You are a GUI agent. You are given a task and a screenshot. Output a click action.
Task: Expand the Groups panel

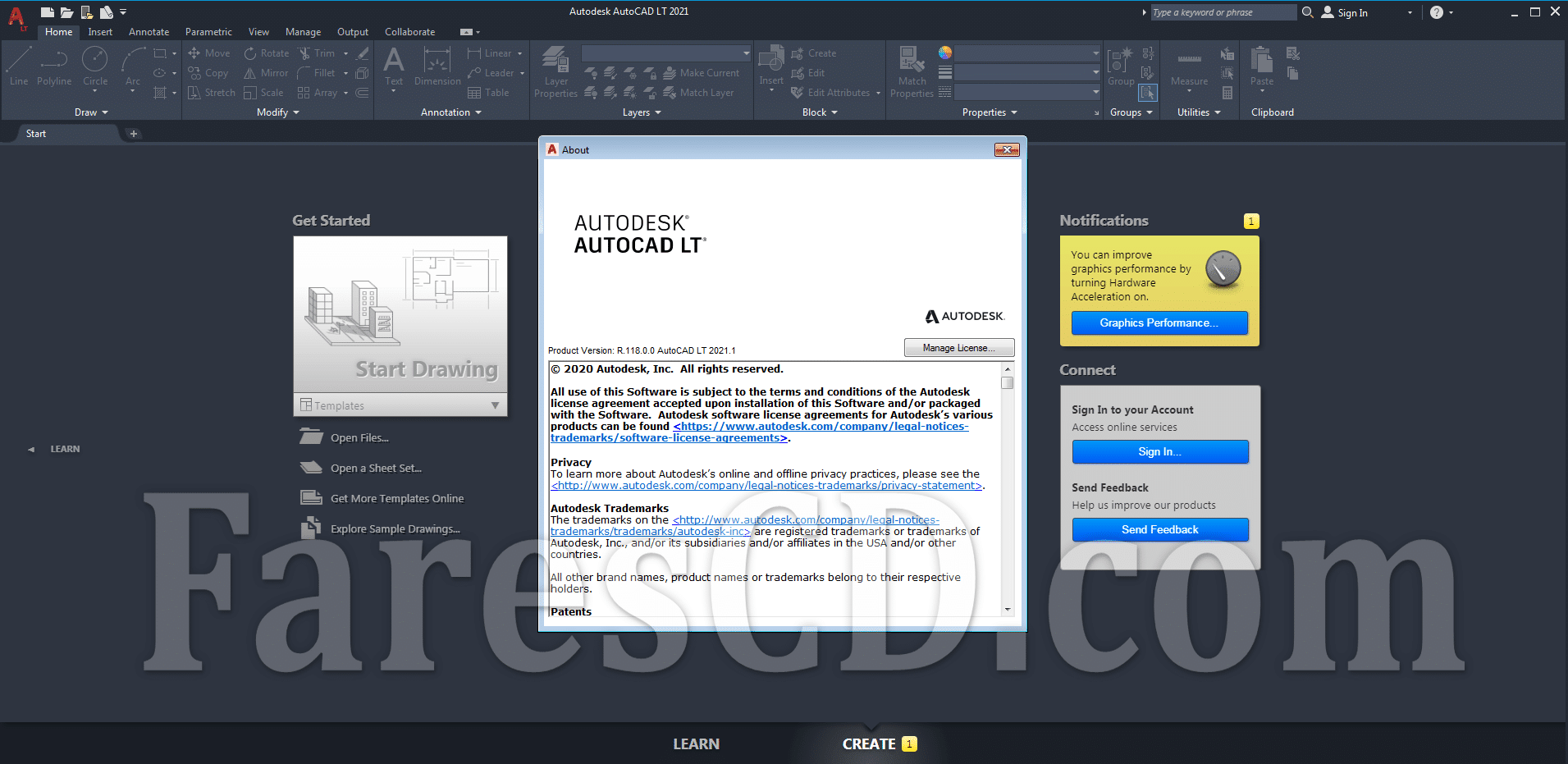click(x=1131, y=112)
